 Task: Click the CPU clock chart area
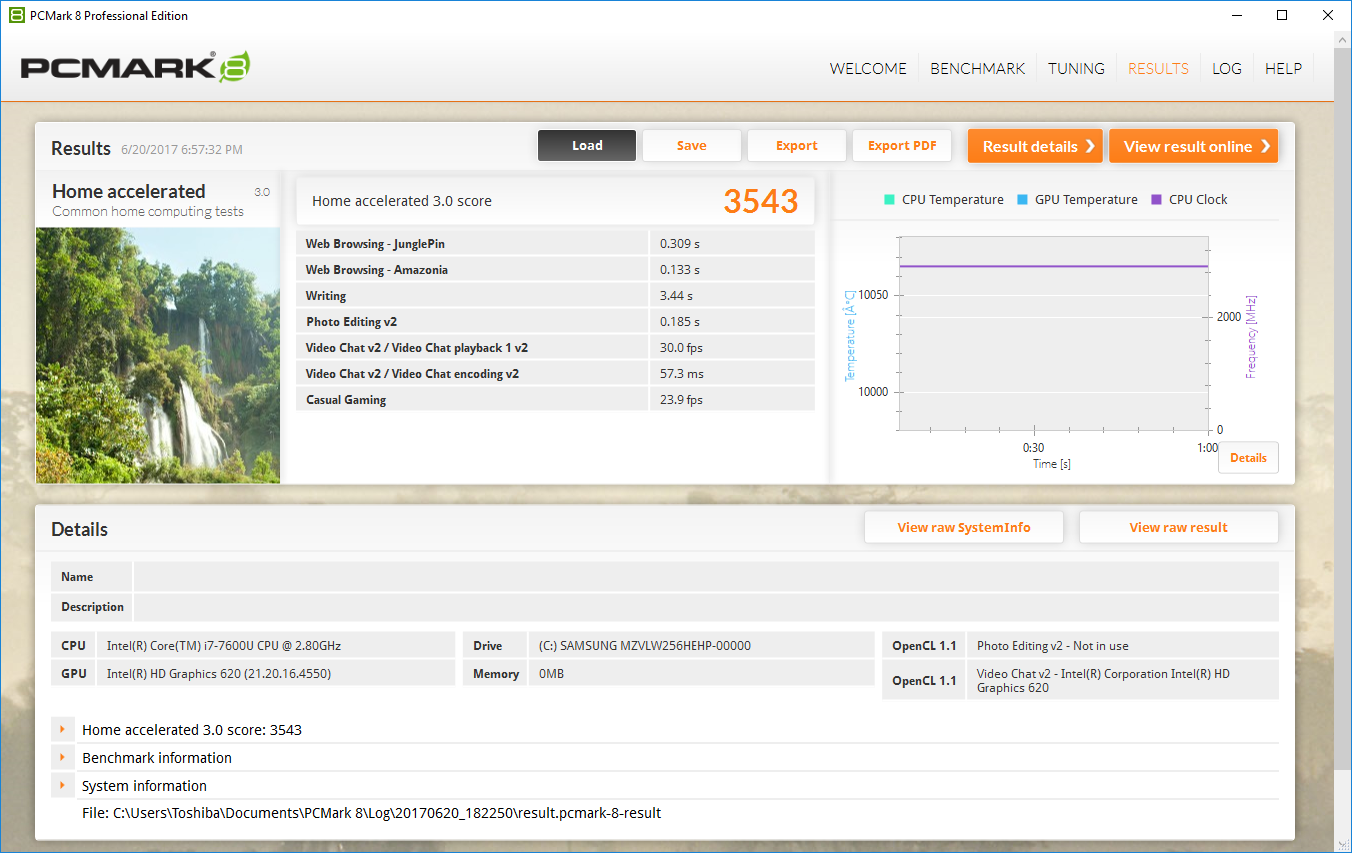[1053, 334]
